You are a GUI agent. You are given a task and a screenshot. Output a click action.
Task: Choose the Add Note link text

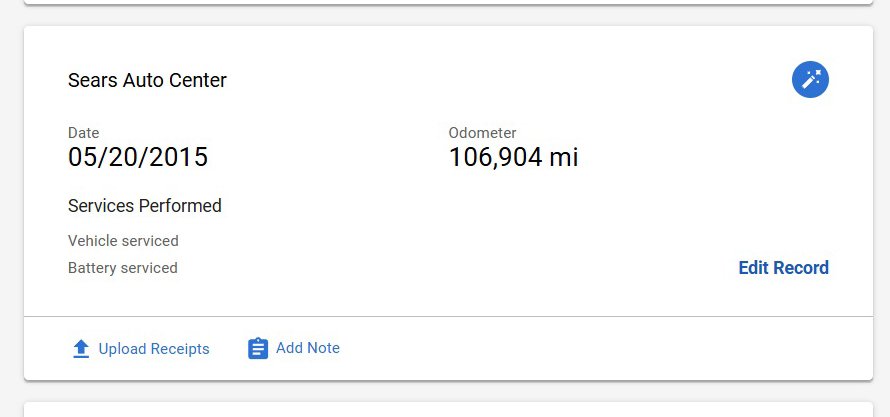click(x=308, y=348)
